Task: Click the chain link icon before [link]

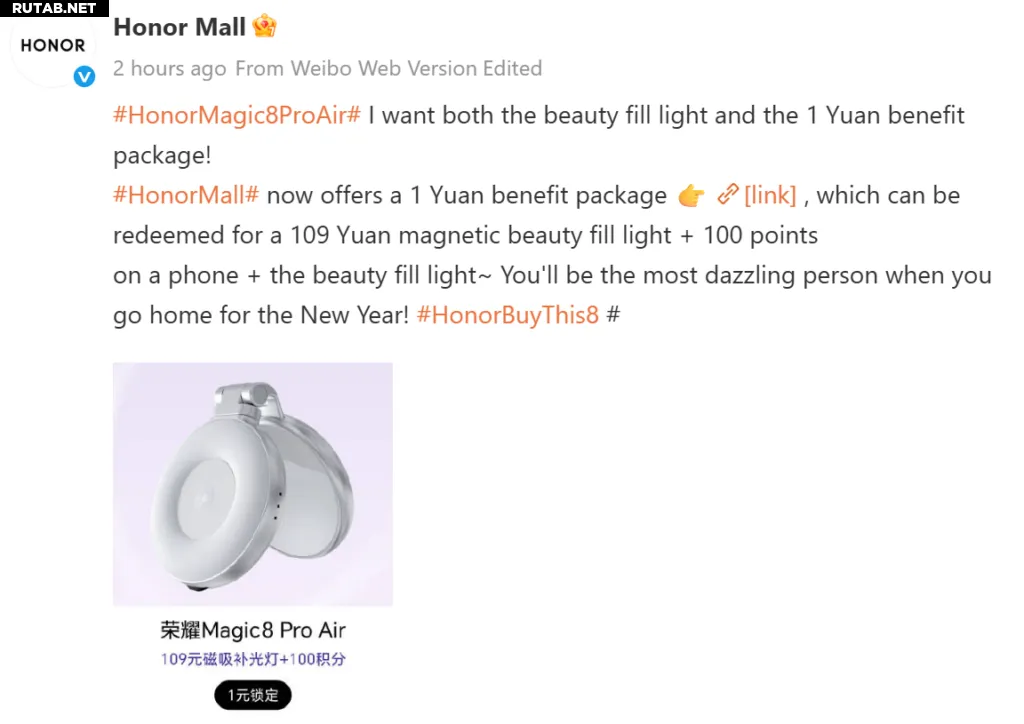Action: click(728, 195)
